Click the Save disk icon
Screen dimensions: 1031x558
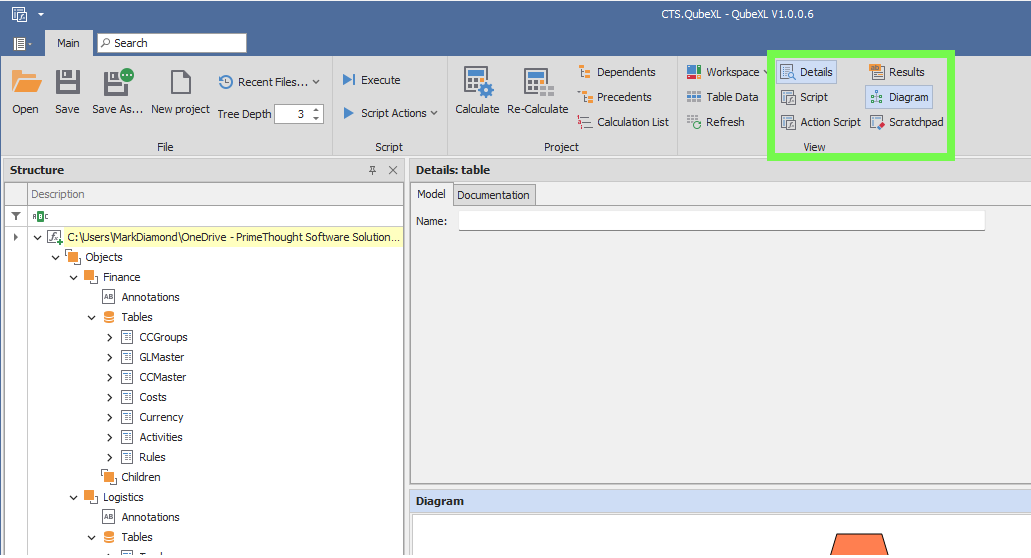click(x=67, y=83)
